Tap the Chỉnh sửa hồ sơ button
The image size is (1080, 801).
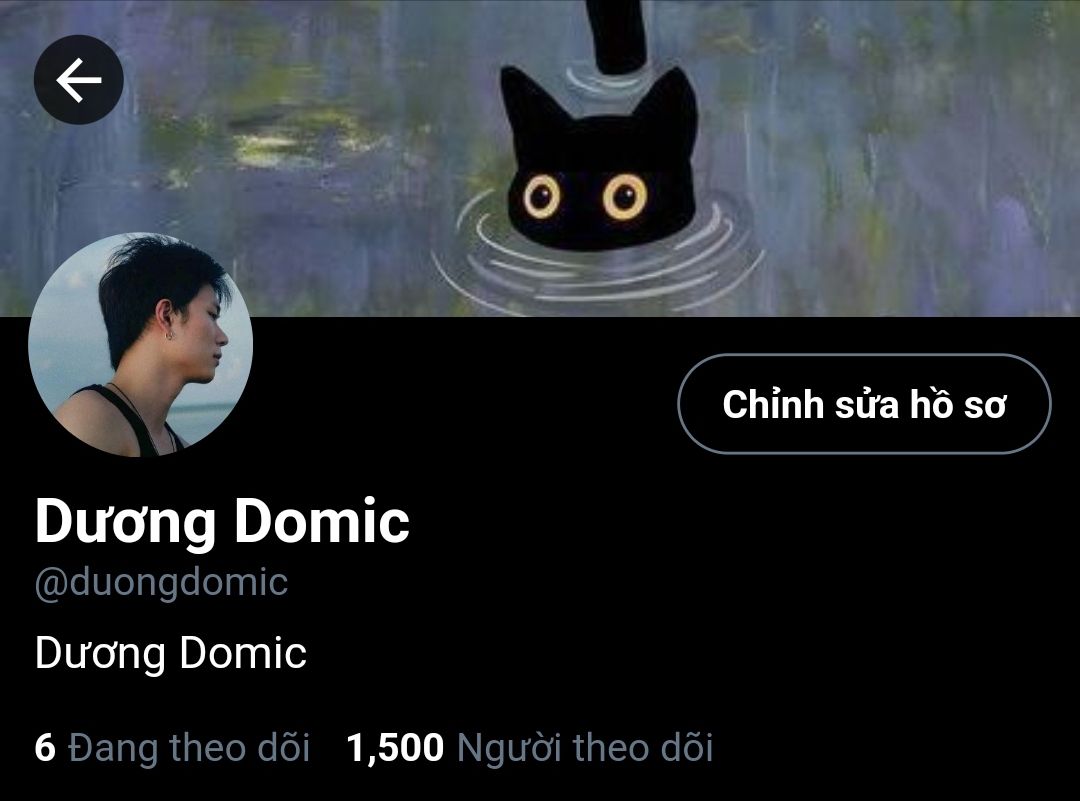(x=864, y=404)
